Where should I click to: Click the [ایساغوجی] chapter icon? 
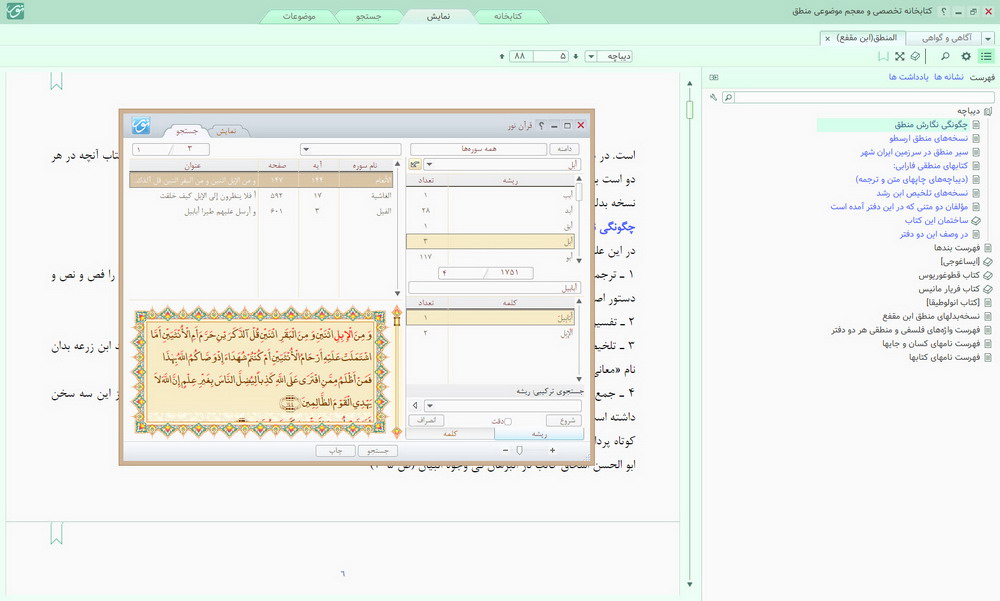tap(987, 262)
